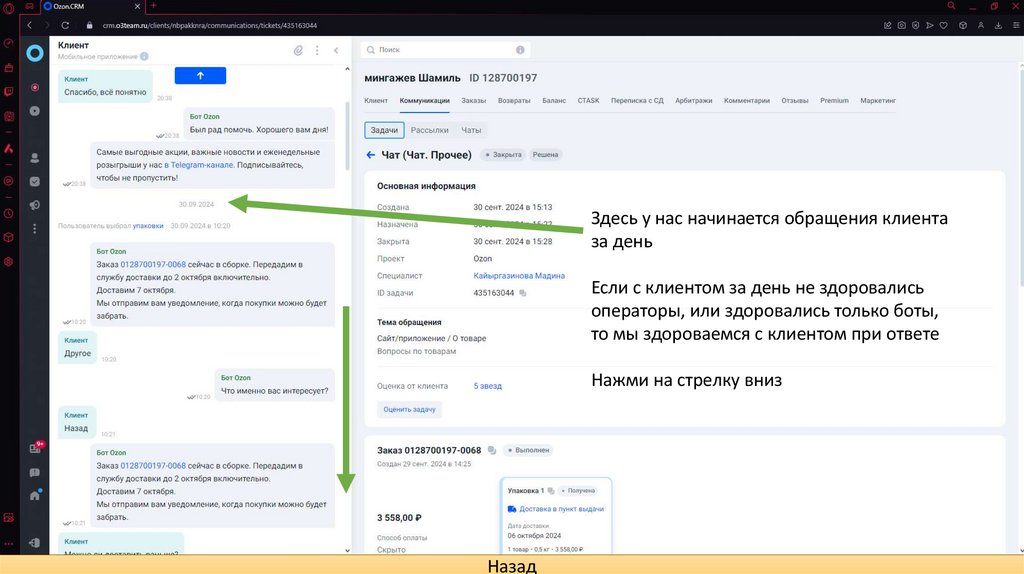Open notifications icon with 9+ badge
1024x574 pixels.
click(x=36, y=447)
